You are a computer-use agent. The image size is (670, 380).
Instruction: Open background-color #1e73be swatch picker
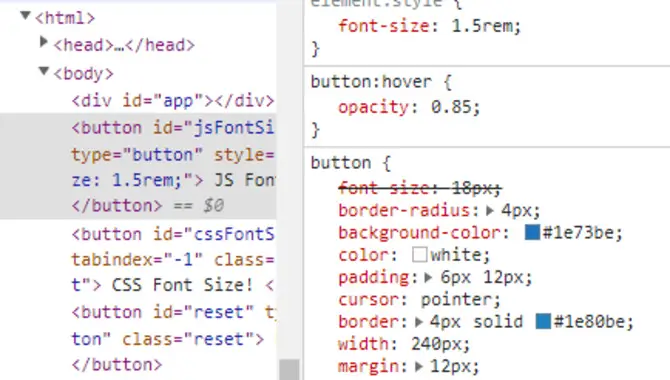(x=532, y=232)
